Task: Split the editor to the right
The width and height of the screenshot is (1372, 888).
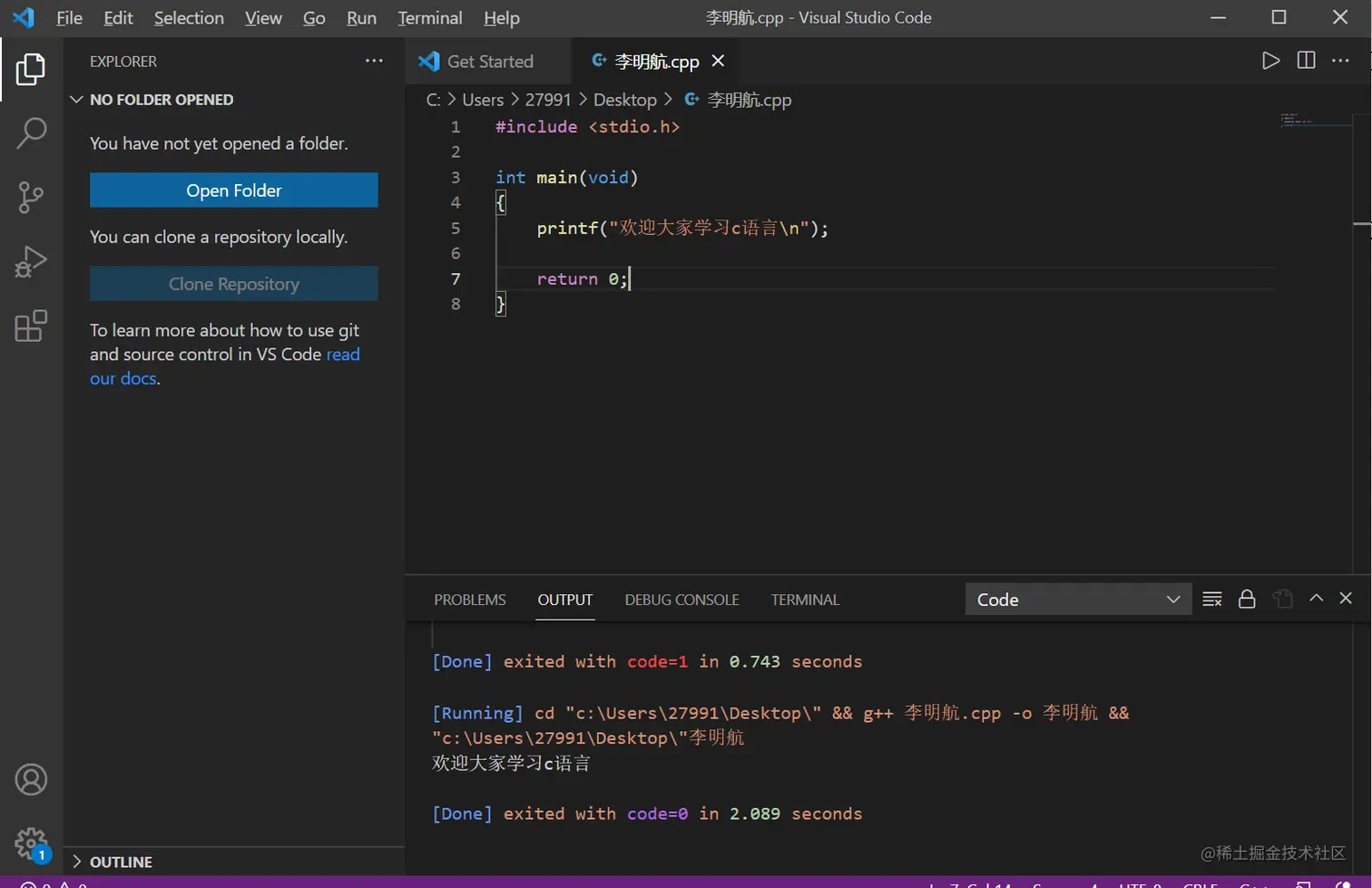Action: pyautogui.click(x=1306, y=61)
